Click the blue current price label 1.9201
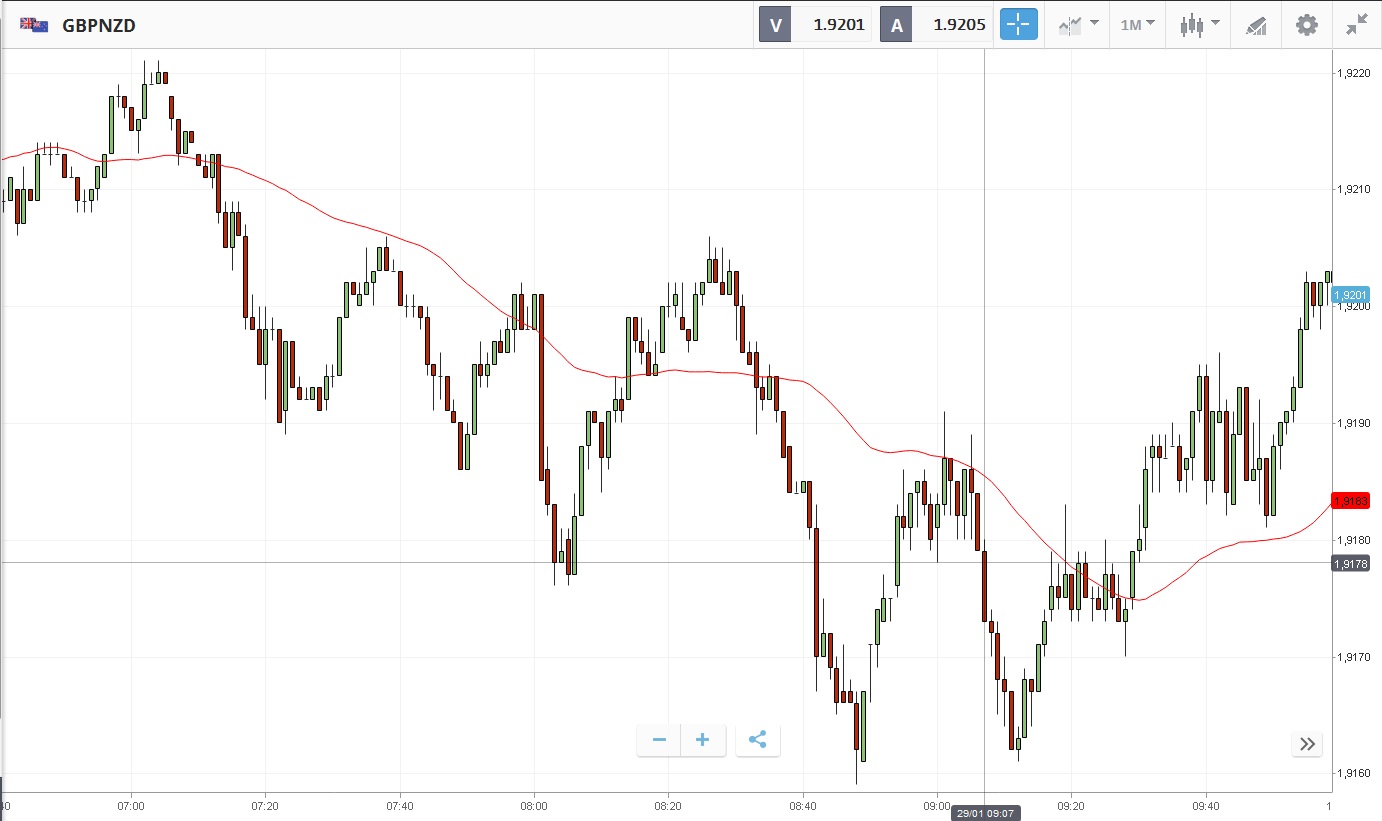This screenshot has height=821, width=1382. point(1351,295)
